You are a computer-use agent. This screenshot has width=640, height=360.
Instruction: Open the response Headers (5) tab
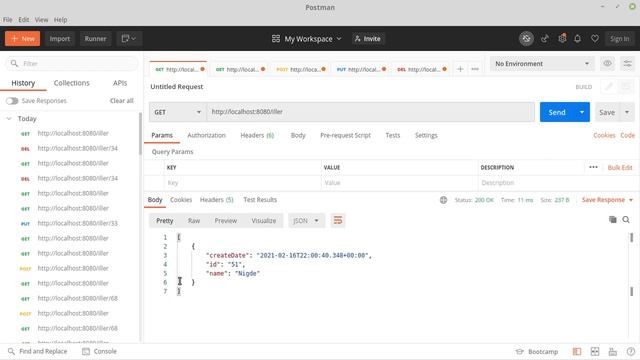pos(216,200)
